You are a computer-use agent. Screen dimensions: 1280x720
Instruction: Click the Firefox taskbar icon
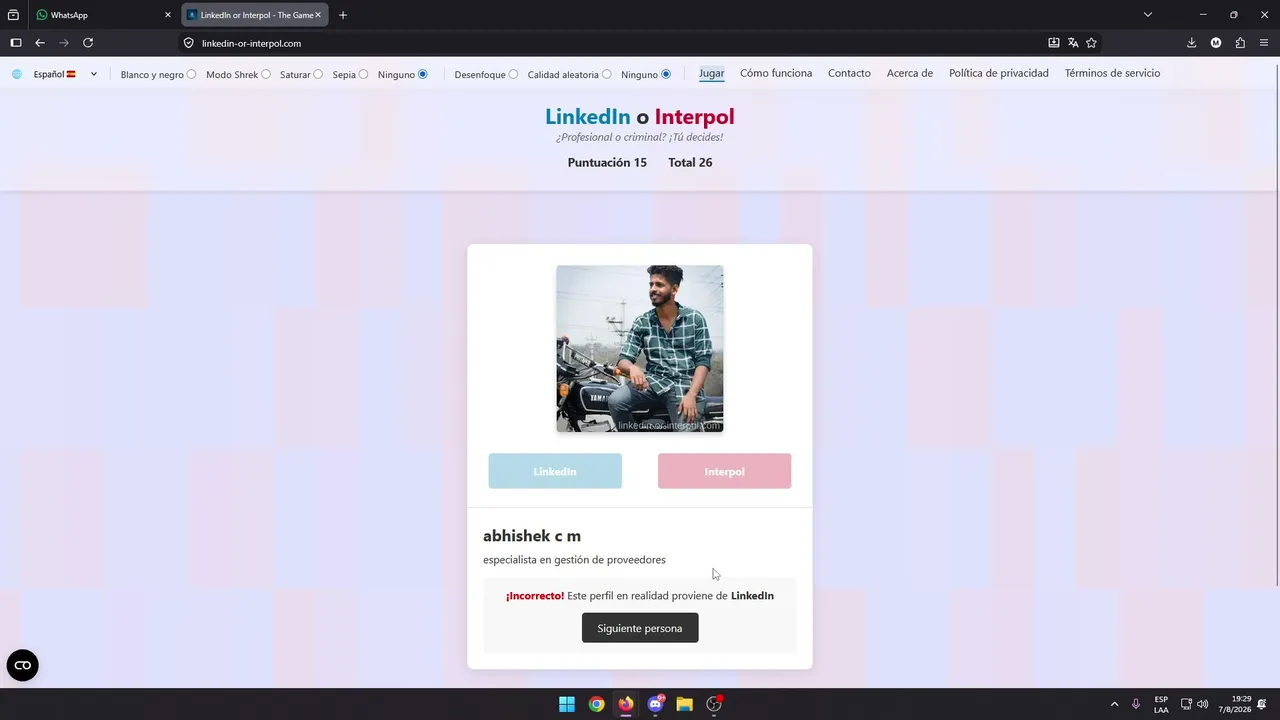coord(626,704)
